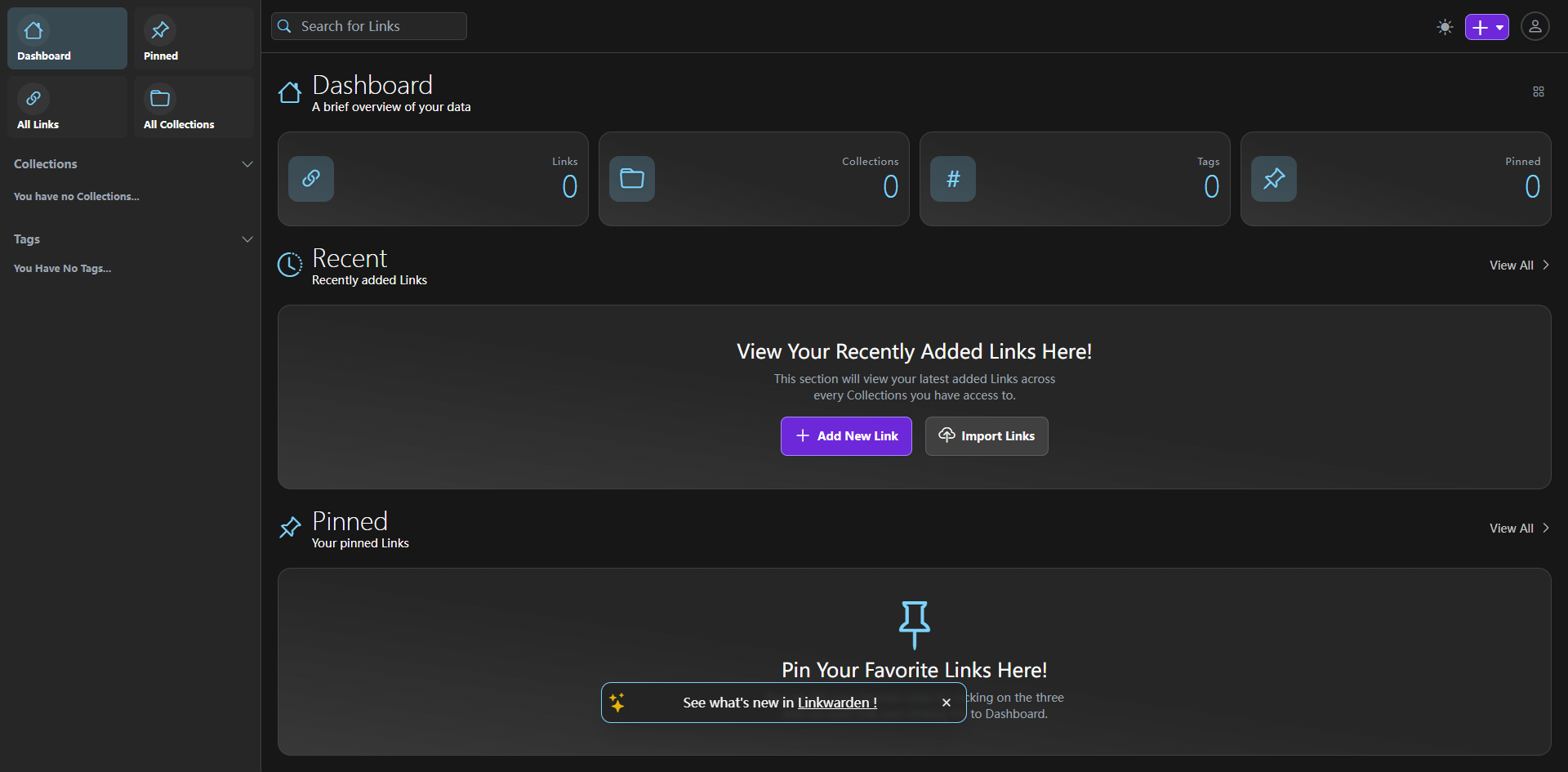
Task: Click the Add New Link button
Action: (846, 436)
